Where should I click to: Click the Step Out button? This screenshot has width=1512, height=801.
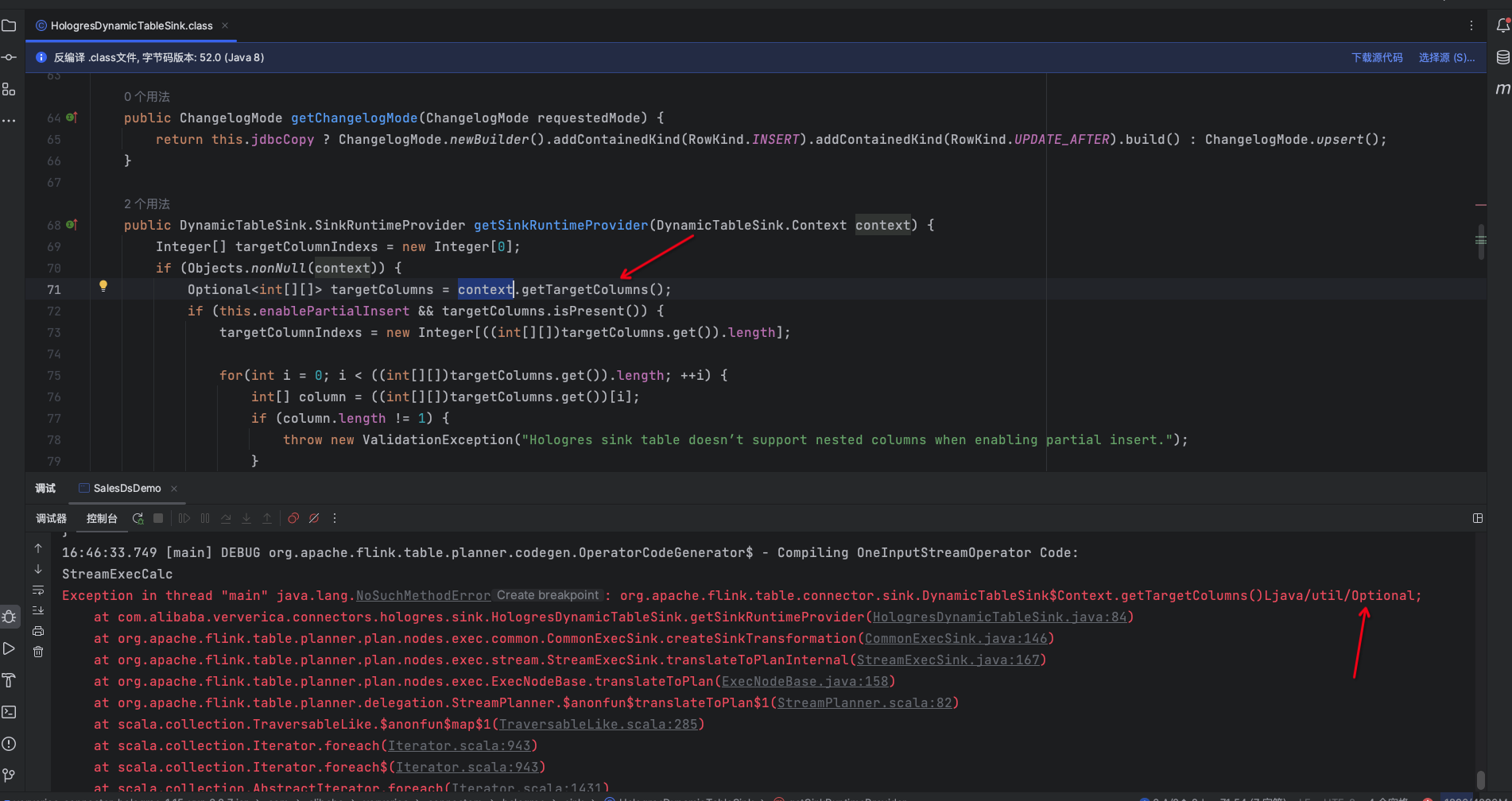(267, 518)
